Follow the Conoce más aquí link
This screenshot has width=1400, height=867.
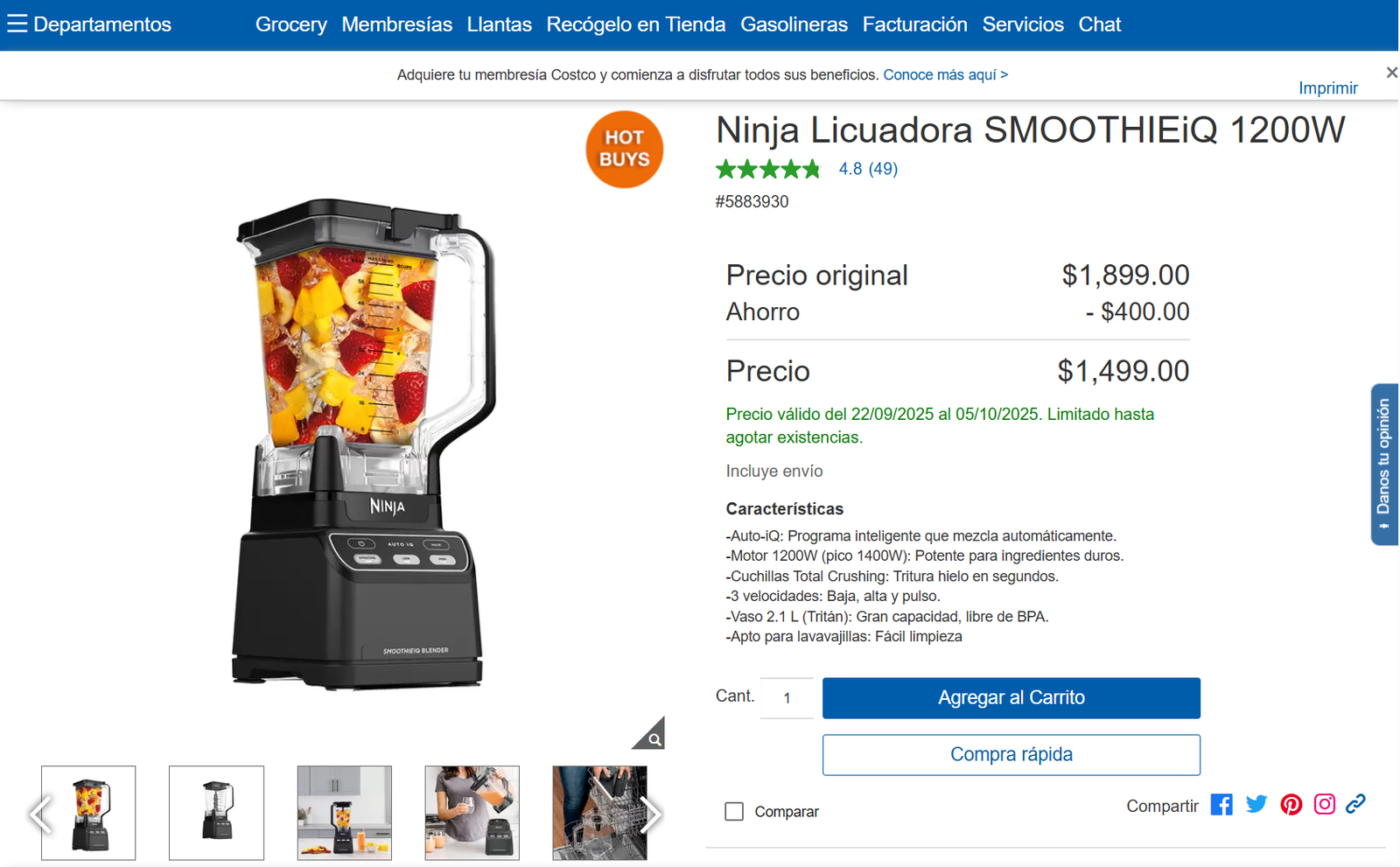click(x=945, y=75)
